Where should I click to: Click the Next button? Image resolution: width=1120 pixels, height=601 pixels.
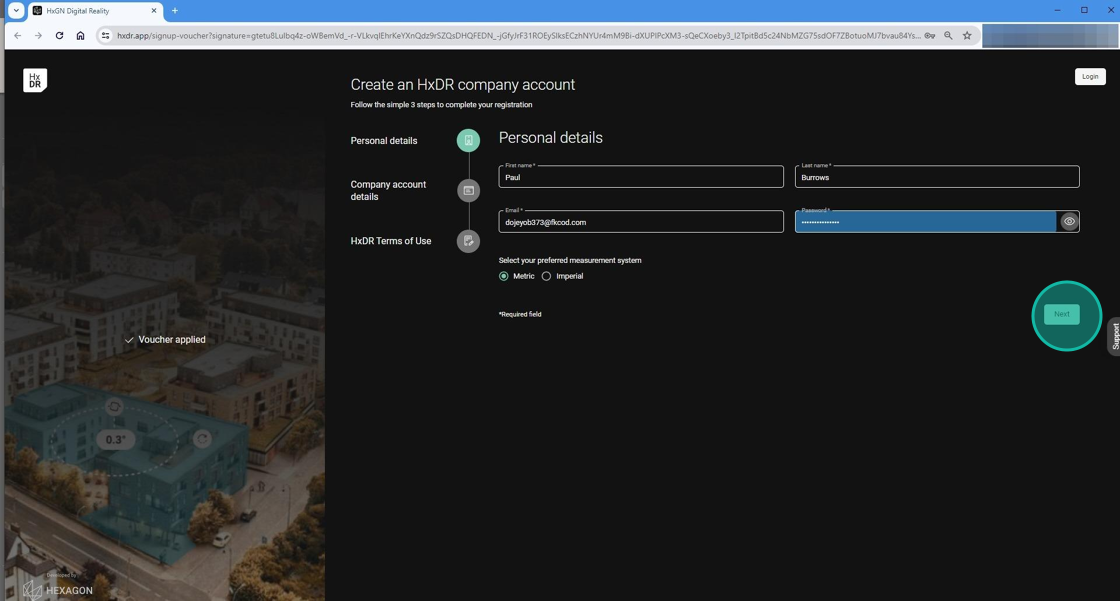[1061, 314]
